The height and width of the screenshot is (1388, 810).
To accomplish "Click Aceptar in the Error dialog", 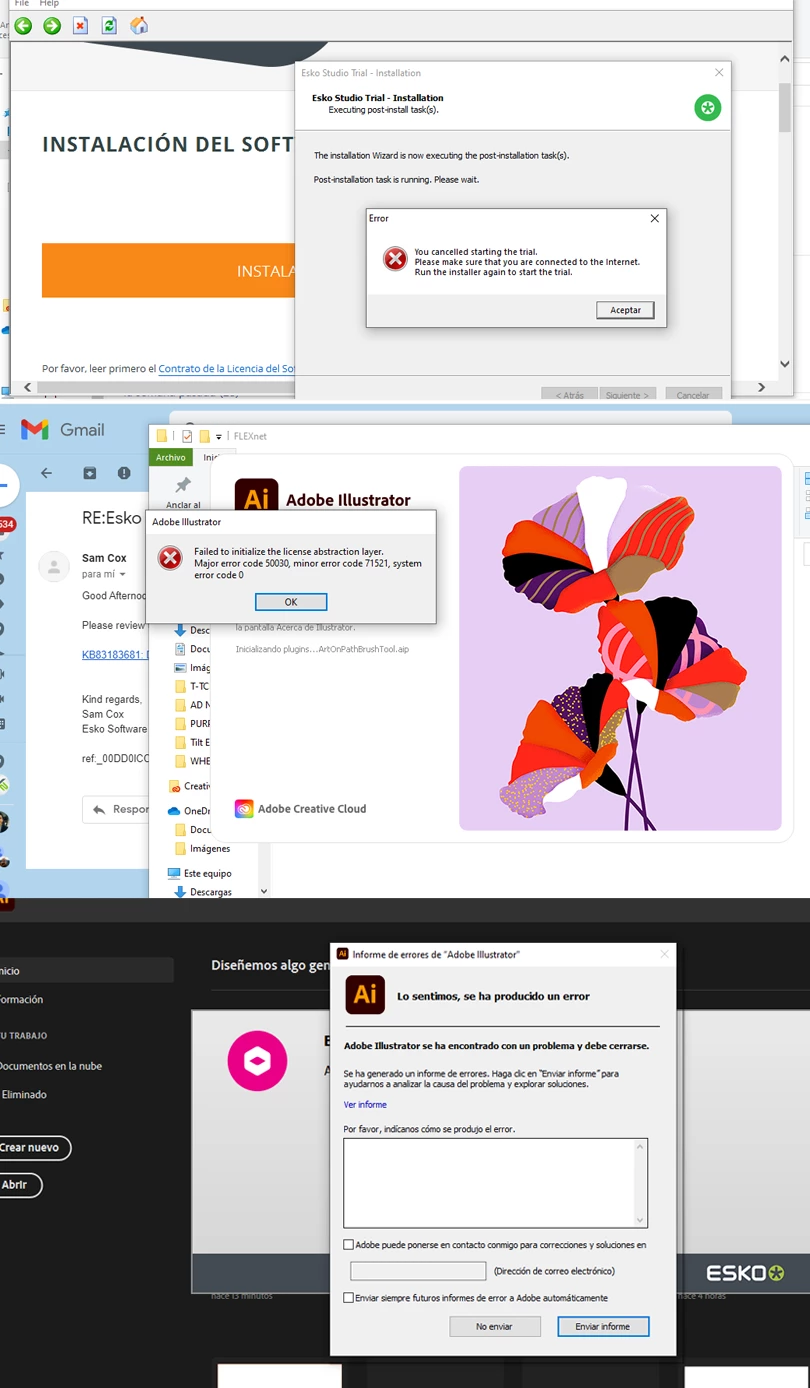I will click(x=625, y=310).
